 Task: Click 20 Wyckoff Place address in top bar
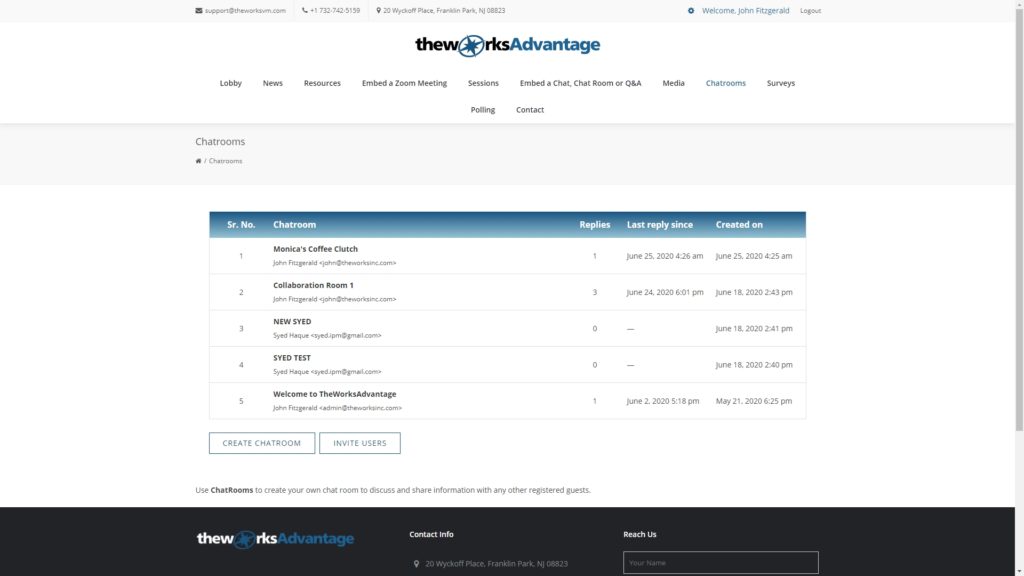pyautogui.click(x=444, y=10)
